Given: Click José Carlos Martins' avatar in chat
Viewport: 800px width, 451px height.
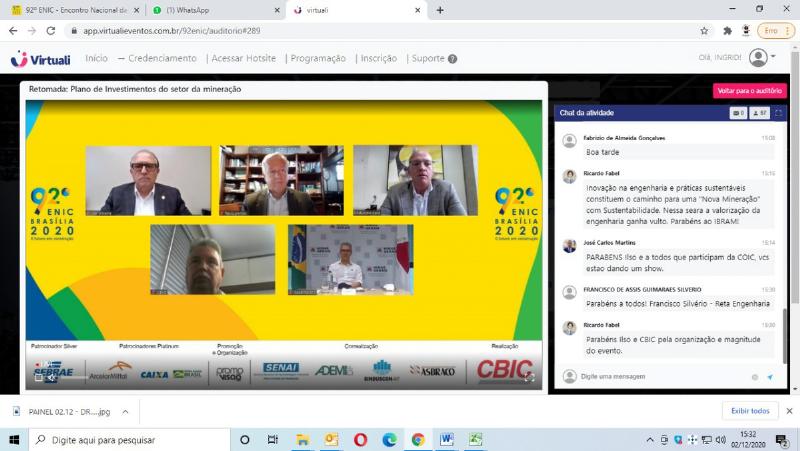Looking at the screenshot, I should click(x=569, y=246).
